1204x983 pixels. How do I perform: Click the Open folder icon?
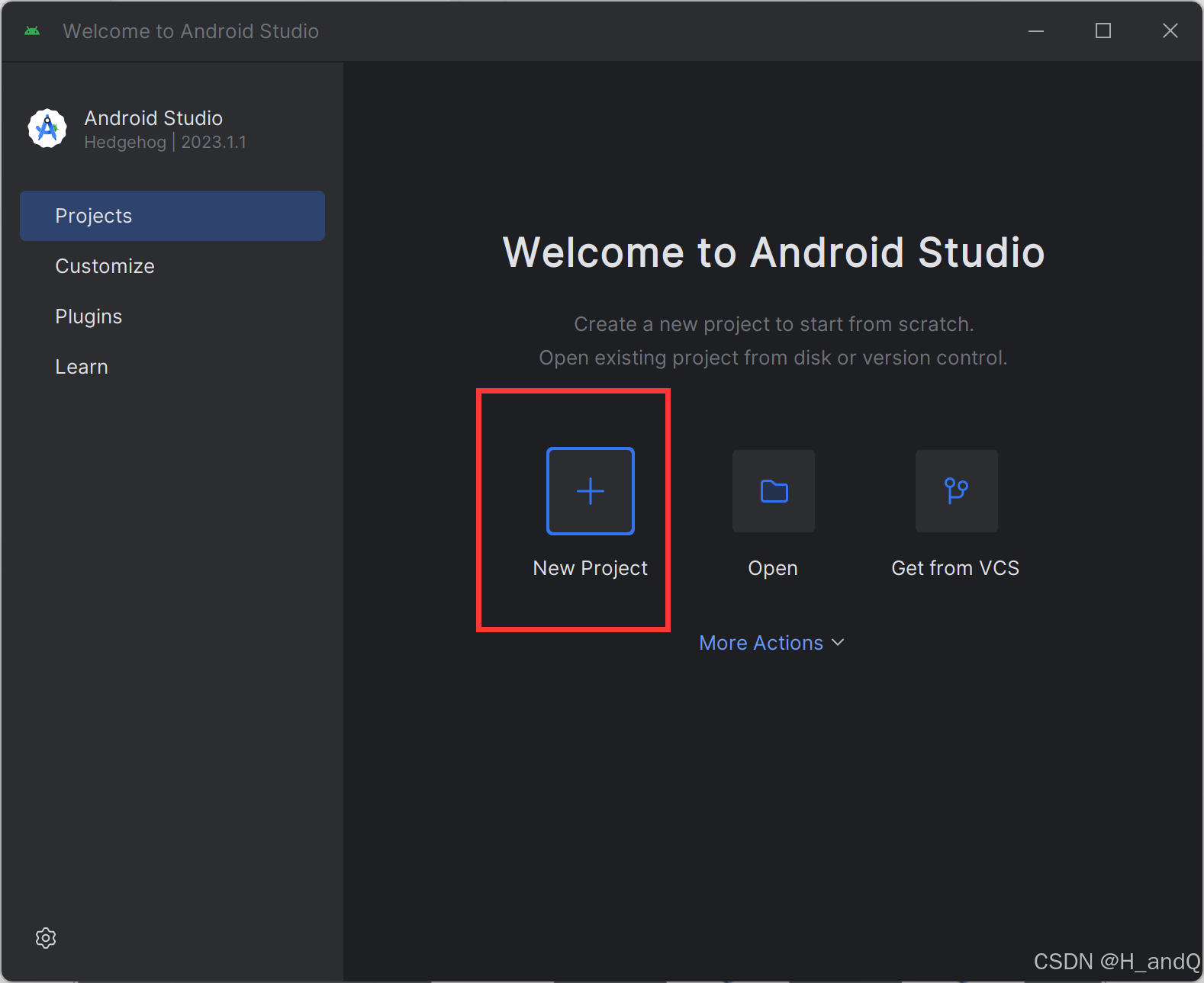[x=774, y=491]
